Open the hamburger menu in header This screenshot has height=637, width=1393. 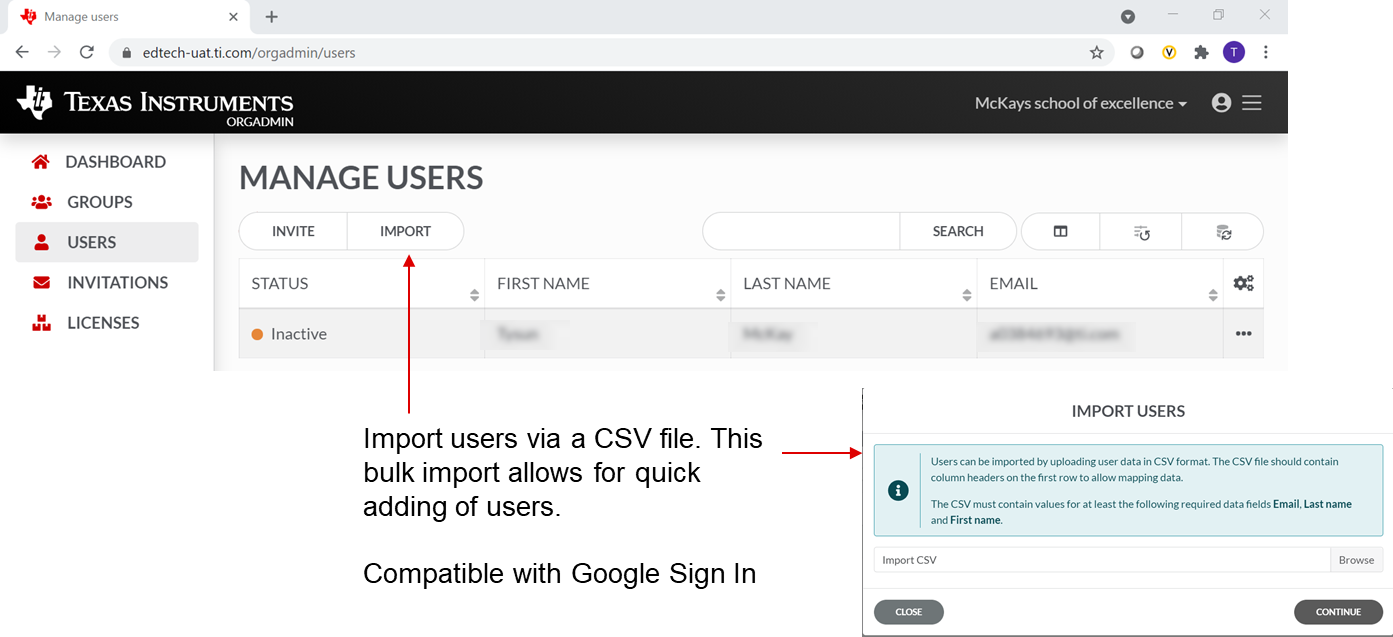point(1252,103)
